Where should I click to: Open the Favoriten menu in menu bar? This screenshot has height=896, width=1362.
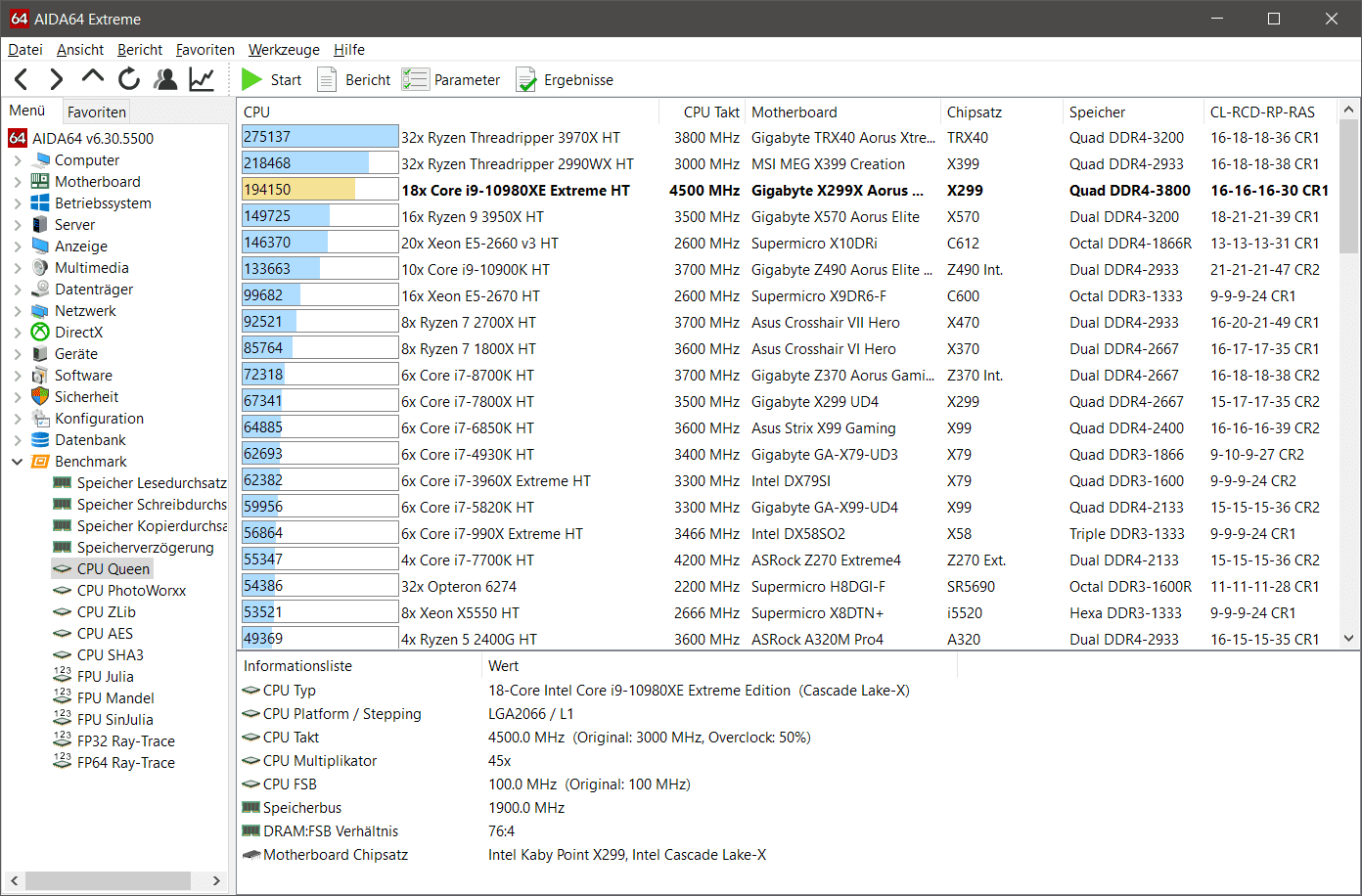[x=205, y=49]
